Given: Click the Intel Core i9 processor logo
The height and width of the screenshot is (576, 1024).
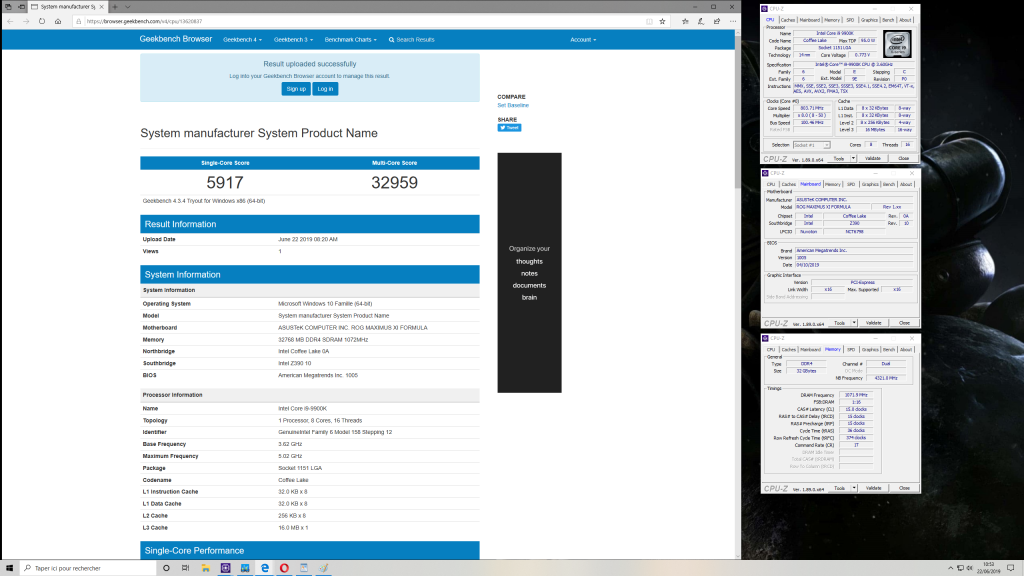Looking at the screenshot, I should point(897,44).
